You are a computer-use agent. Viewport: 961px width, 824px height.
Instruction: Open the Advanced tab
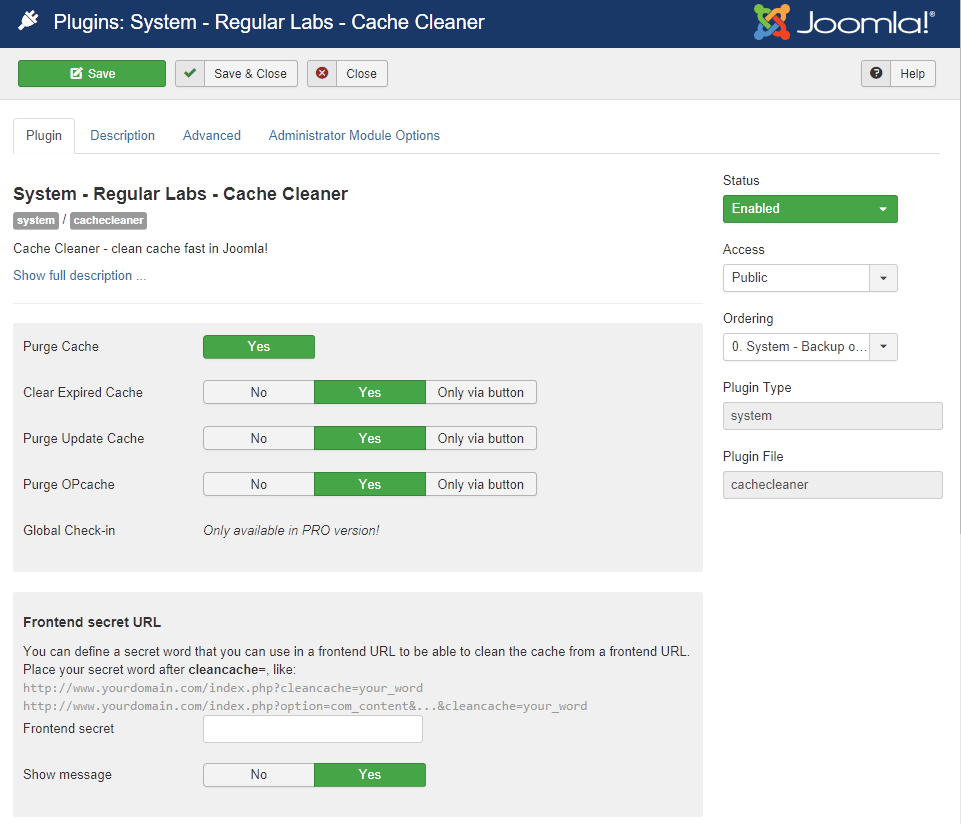click(x=211, y=135)
